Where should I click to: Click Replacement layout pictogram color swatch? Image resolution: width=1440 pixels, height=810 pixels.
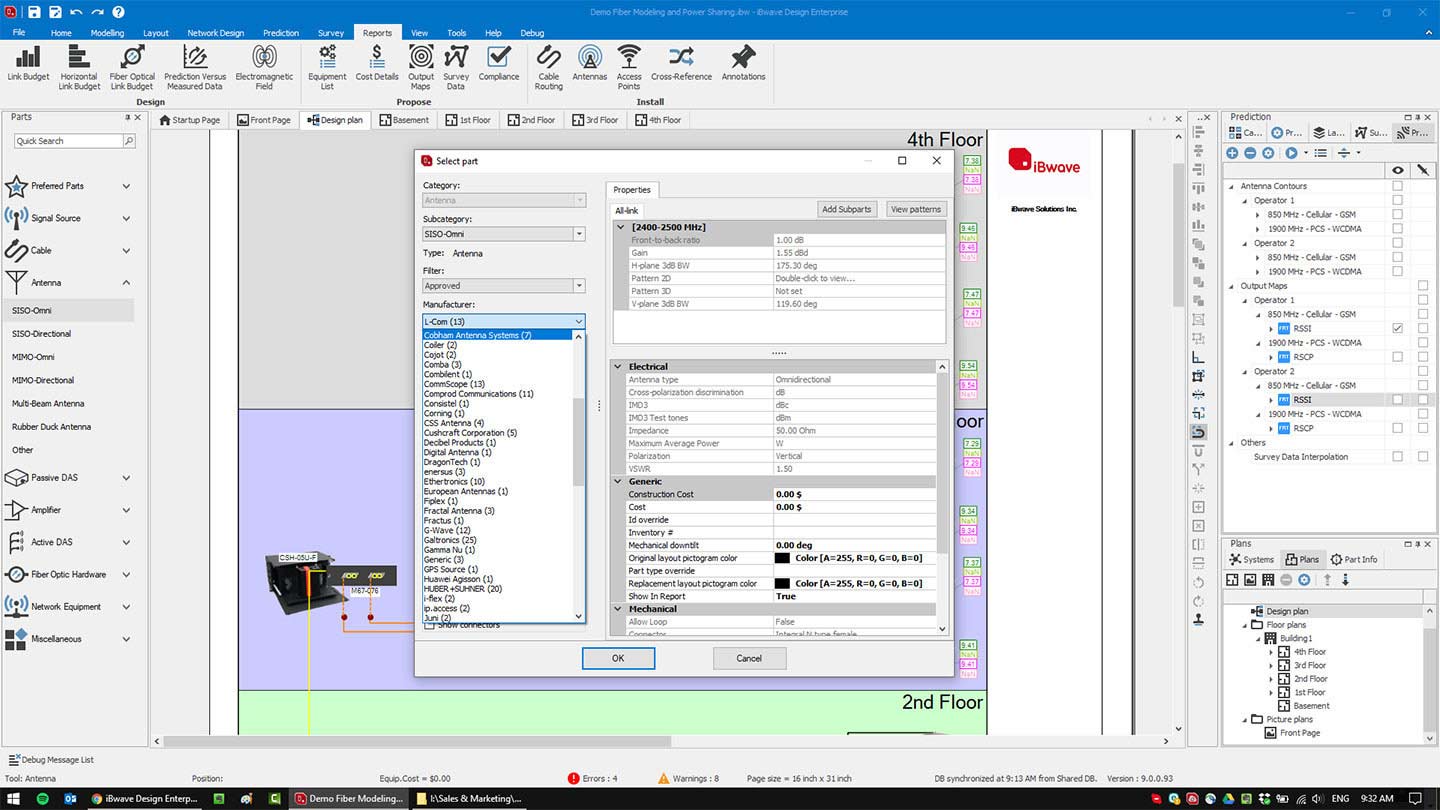coord(783,584)
